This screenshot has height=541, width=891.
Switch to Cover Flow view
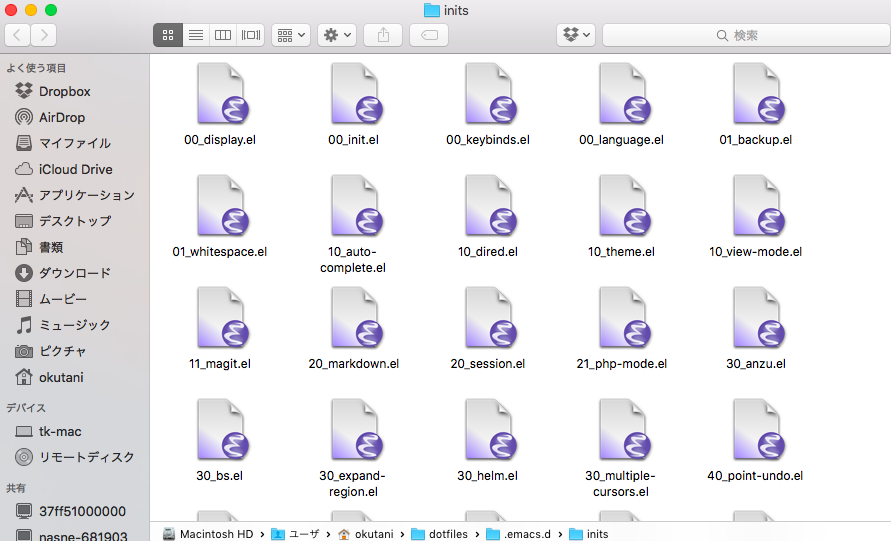pyautogui.click(x=251, y=35)
